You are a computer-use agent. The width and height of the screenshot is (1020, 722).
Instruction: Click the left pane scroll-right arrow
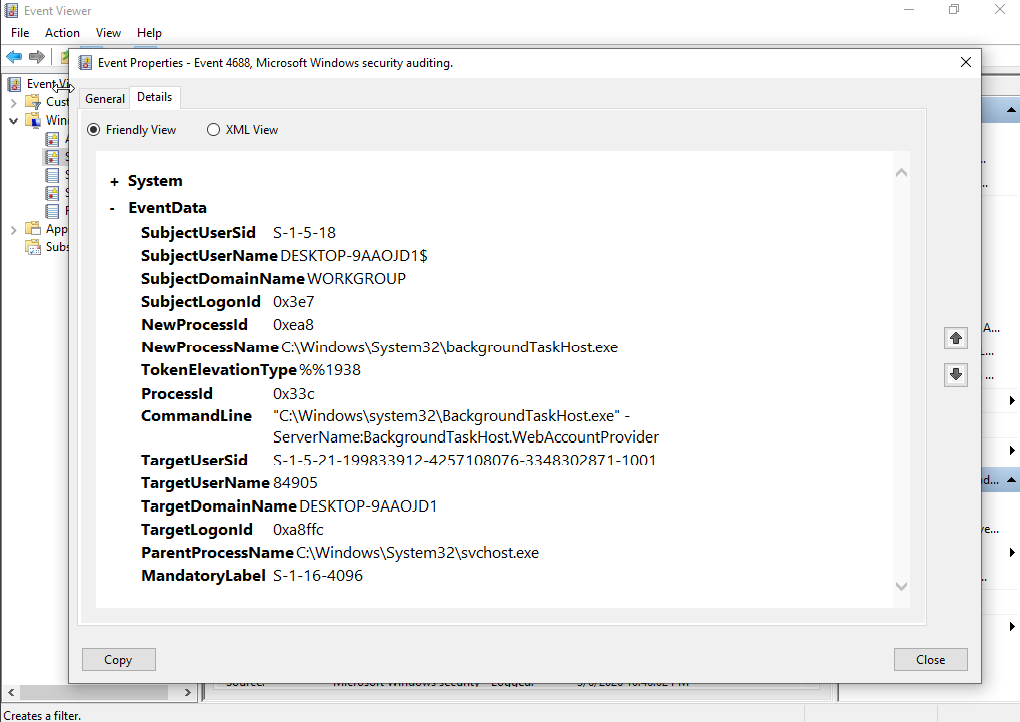coord(187,692)
